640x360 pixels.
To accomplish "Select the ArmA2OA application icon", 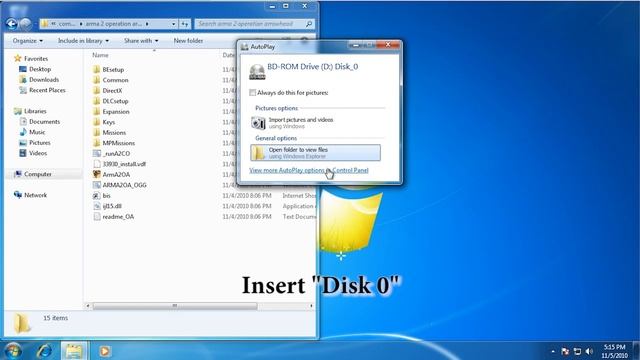I will point(97,174).
